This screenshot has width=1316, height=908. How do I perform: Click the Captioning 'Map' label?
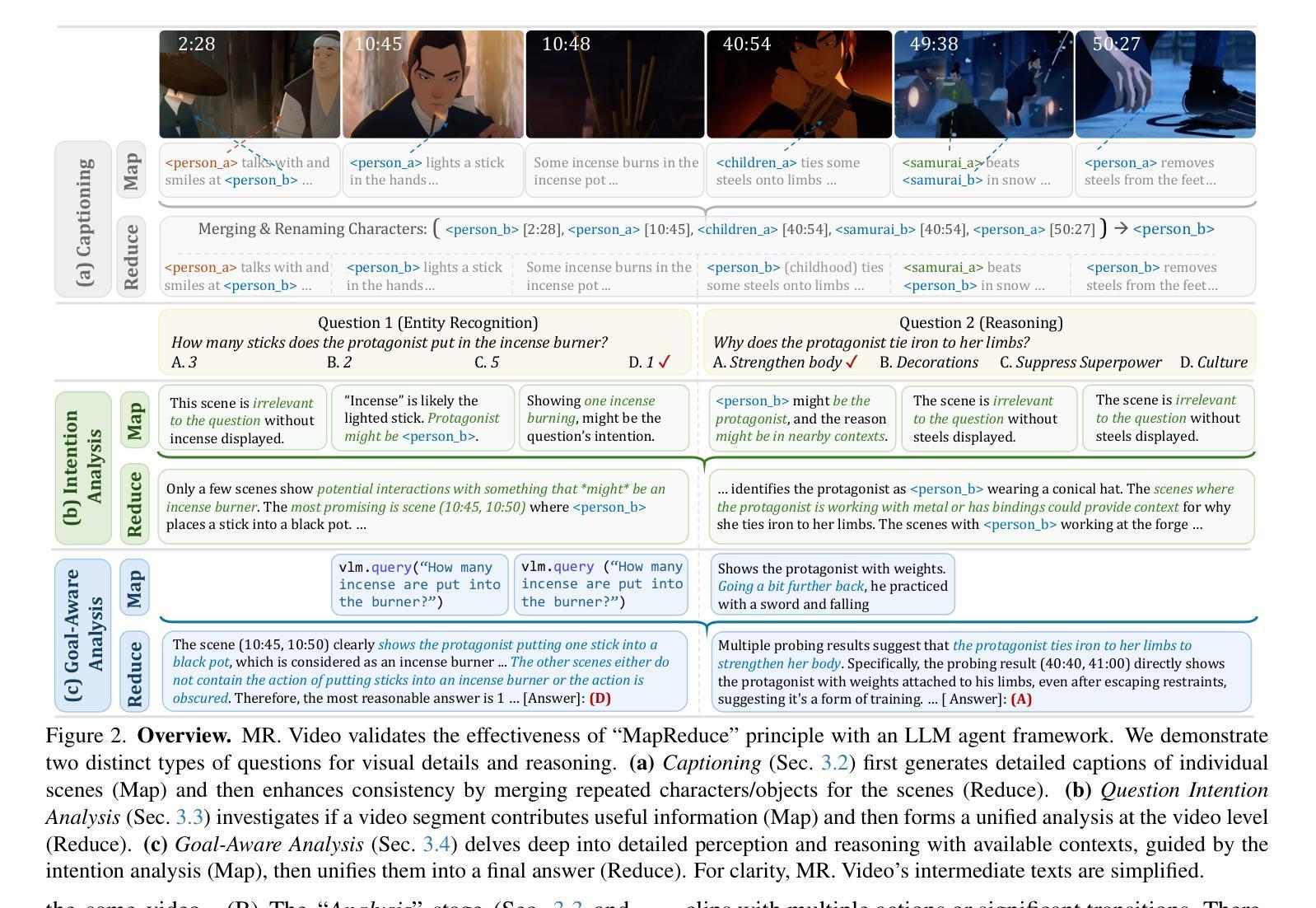coord(130,169)
